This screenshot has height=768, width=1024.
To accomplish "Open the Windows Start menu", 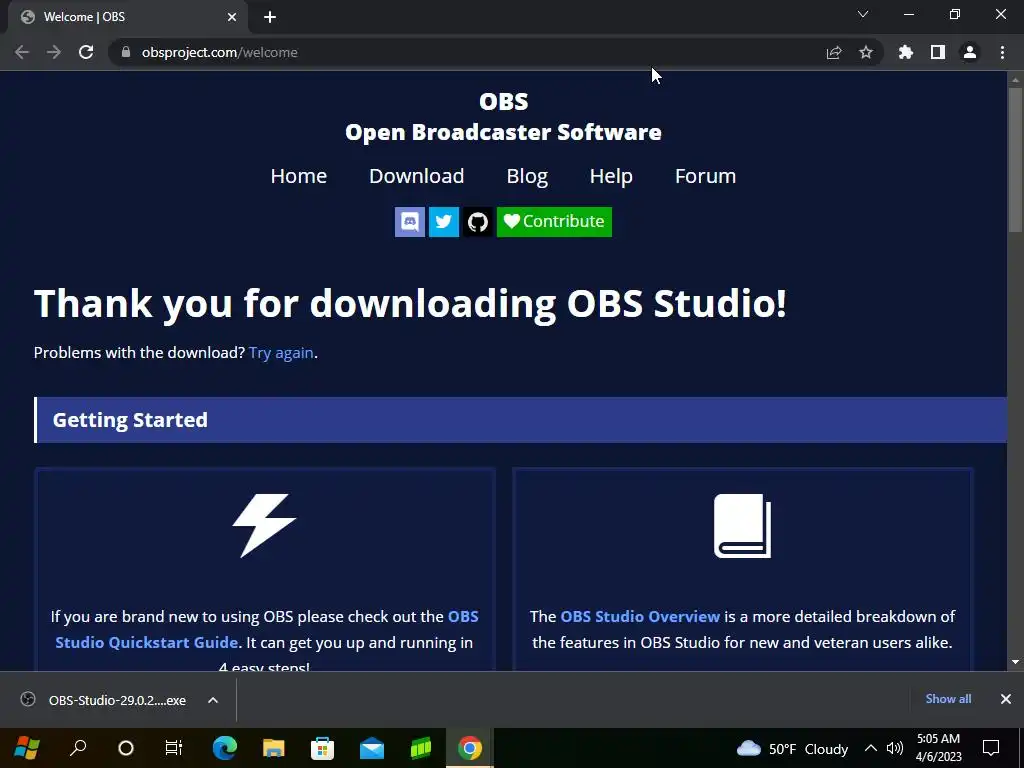I will (26, 748).
